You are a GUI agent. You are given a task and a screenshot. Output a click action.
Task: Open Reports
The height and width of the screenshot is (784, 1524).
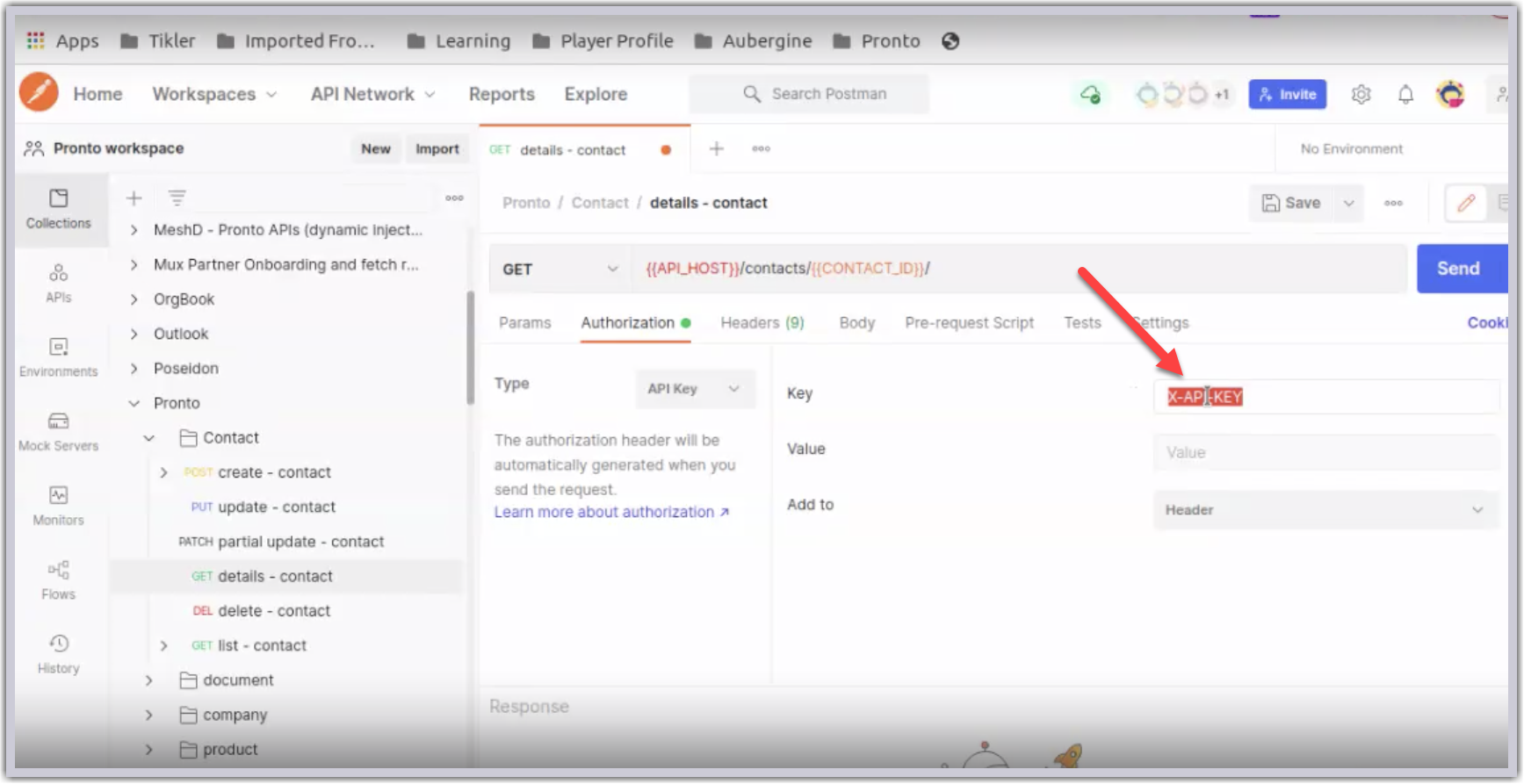pyautogui.click(x=502, y=94)
